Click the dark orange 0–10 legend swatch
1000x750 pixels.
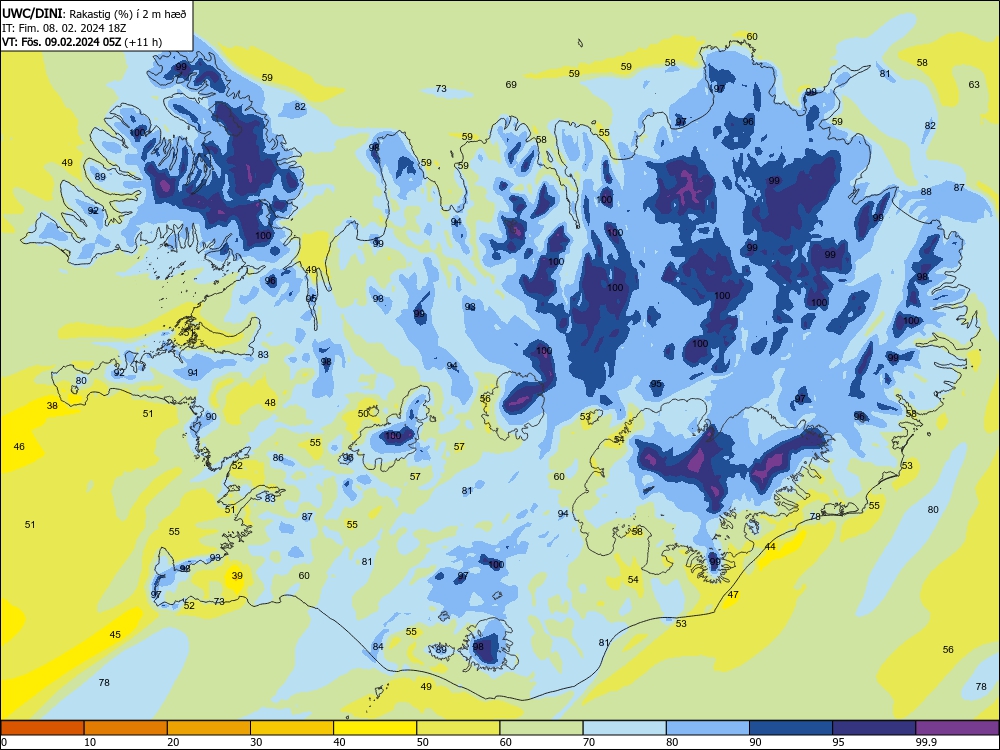click(x=43, y=728)
